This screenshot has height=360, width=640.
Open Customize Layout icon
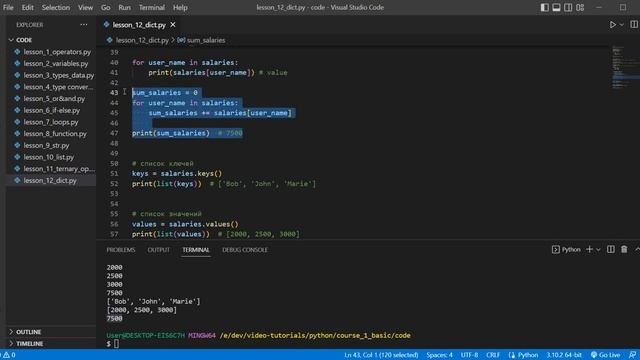pos(580,7)
